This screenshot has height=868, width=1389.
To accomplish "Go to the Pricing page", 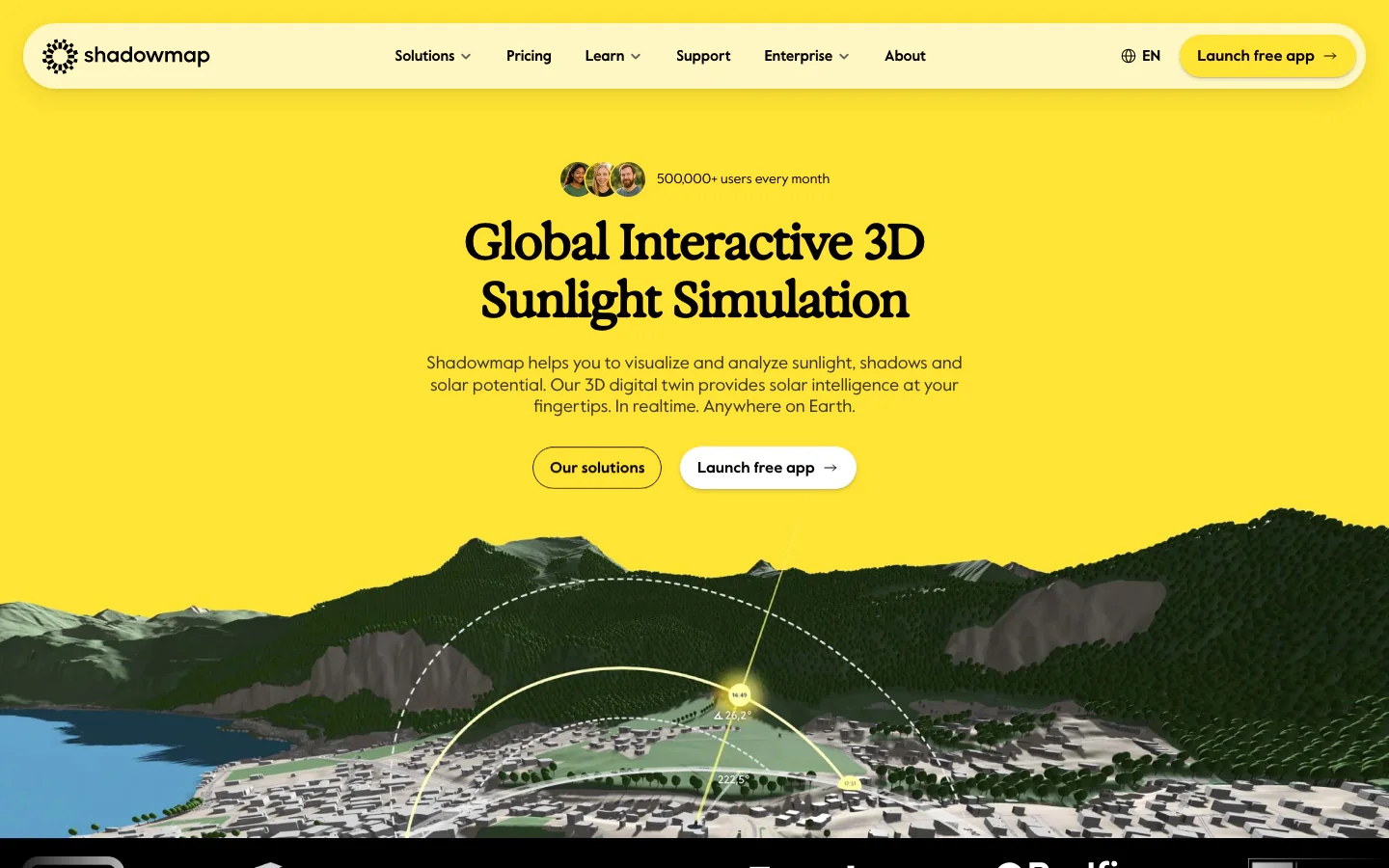I will coord(529,56).
